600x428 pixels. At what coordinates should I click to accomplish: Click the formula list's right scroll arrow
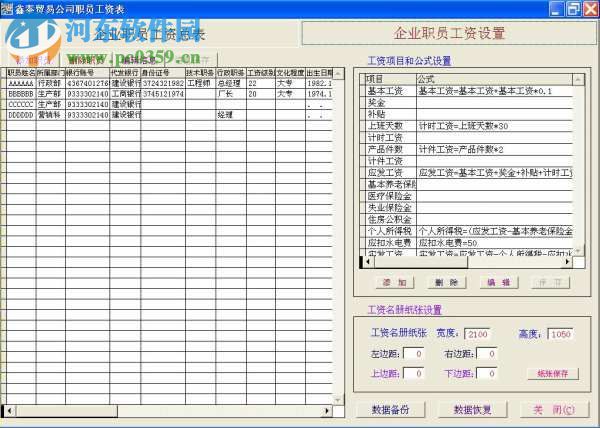pos(567,262)
